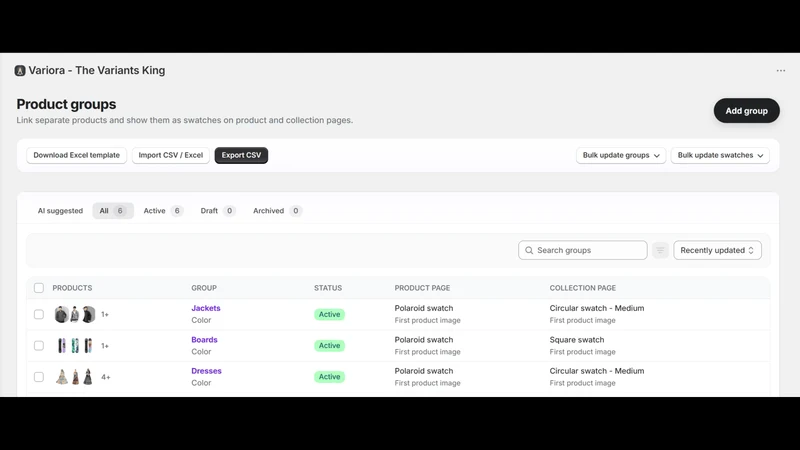Check the Jackets row checkbox
The width and height of the screenshot is (800, 450).
coord(39,314)
